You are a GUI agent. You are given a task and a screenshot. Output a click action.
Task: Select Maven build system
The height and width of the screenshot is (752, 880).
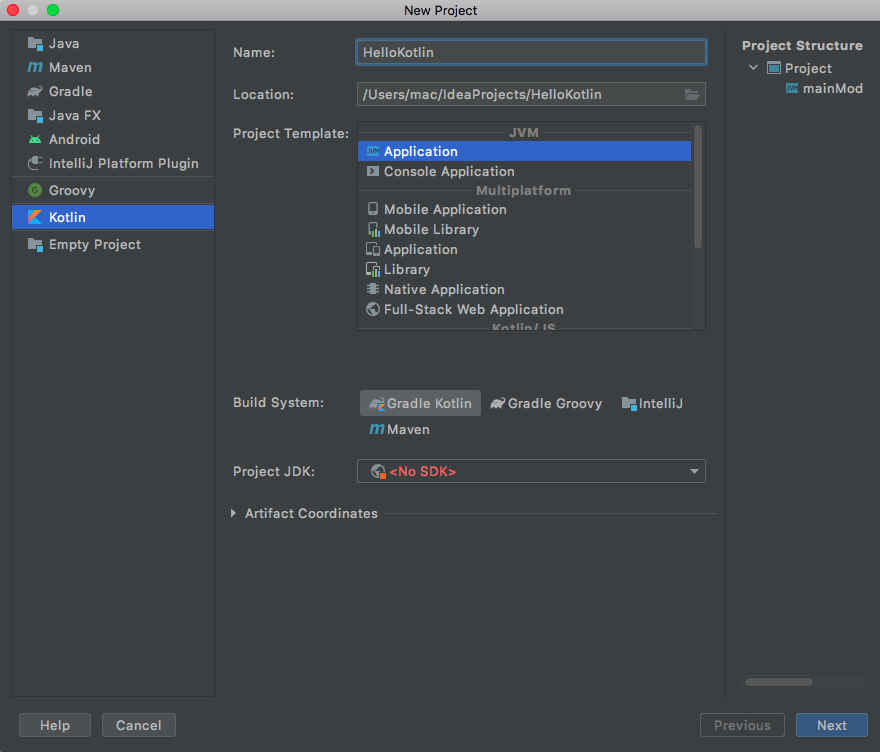point(400,429)
